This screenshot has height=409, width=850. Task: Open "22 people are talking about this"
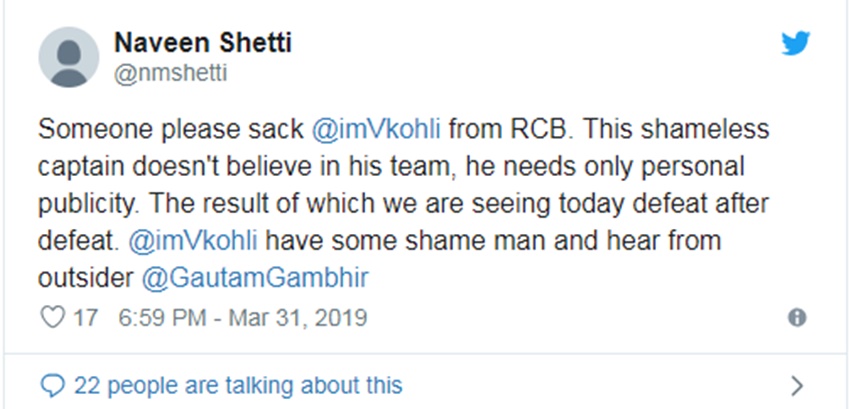coord(238,384)
